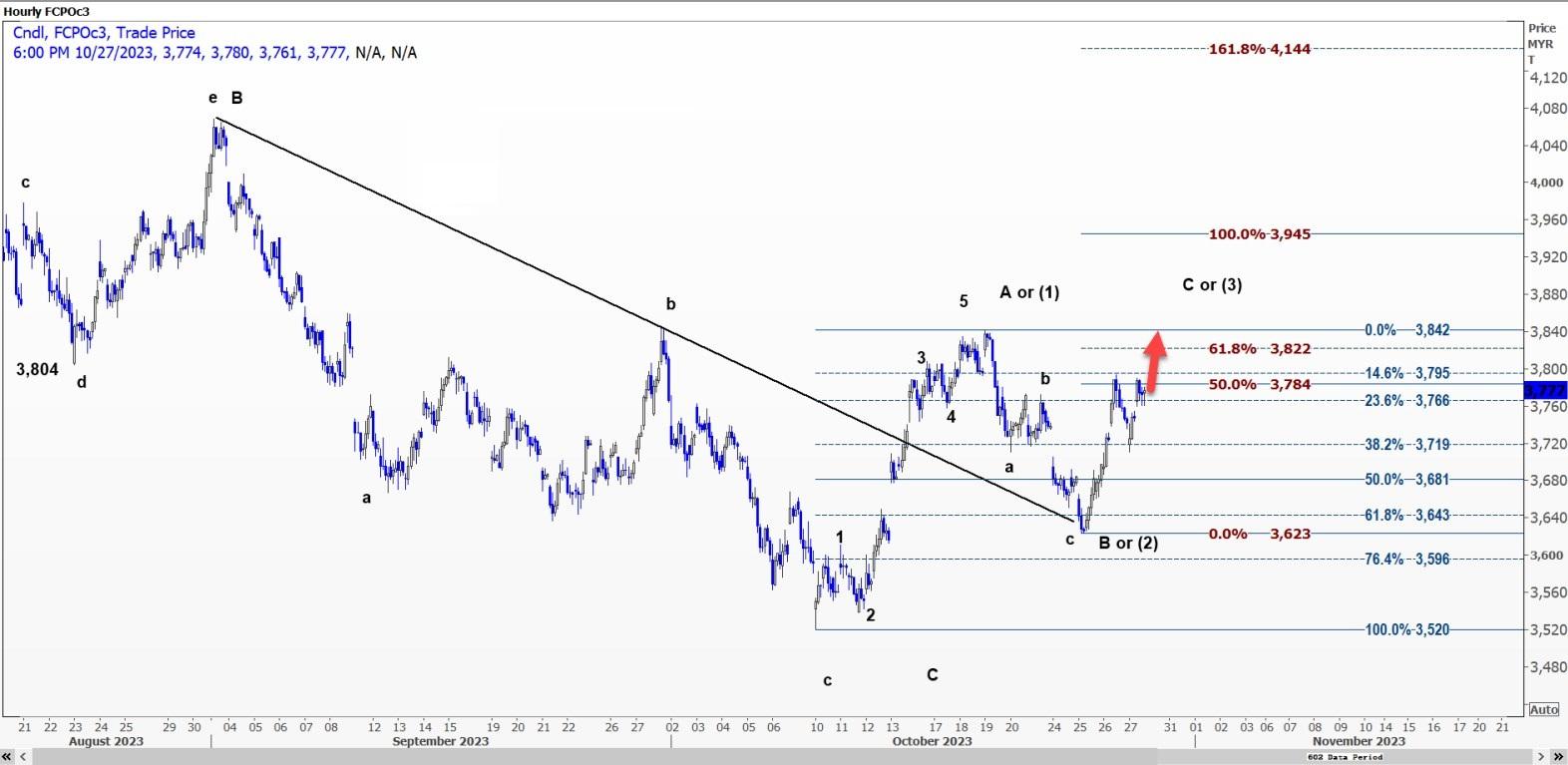Viewport: 1568px width, 765px height.
Task: Select the 161.8% 4,144 Fibonacci extension label
Action: 1260,49
